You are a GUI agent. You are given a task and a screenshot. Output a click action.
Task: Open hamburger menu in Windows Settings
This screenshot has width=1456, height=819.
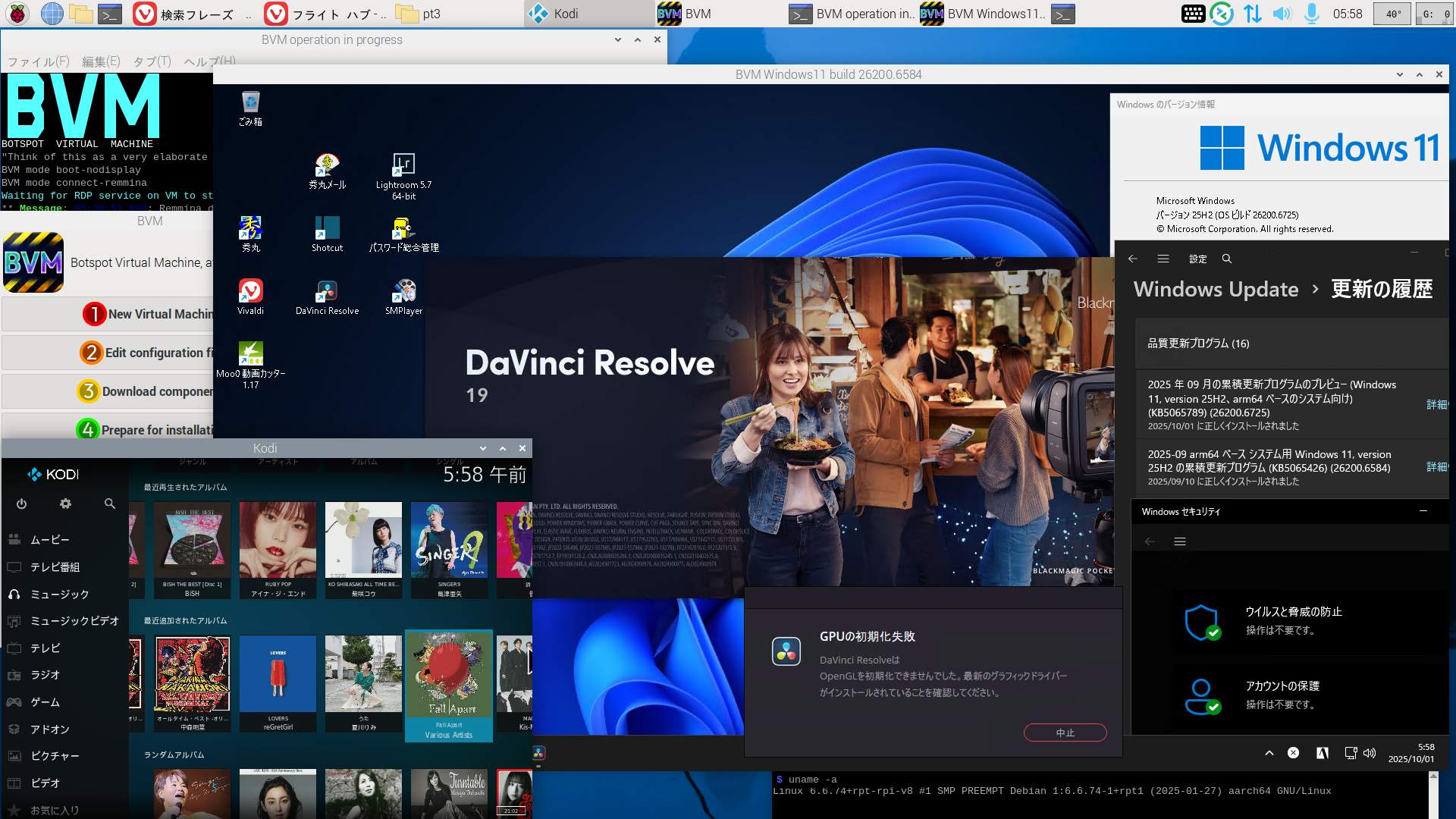point(1163,259)
